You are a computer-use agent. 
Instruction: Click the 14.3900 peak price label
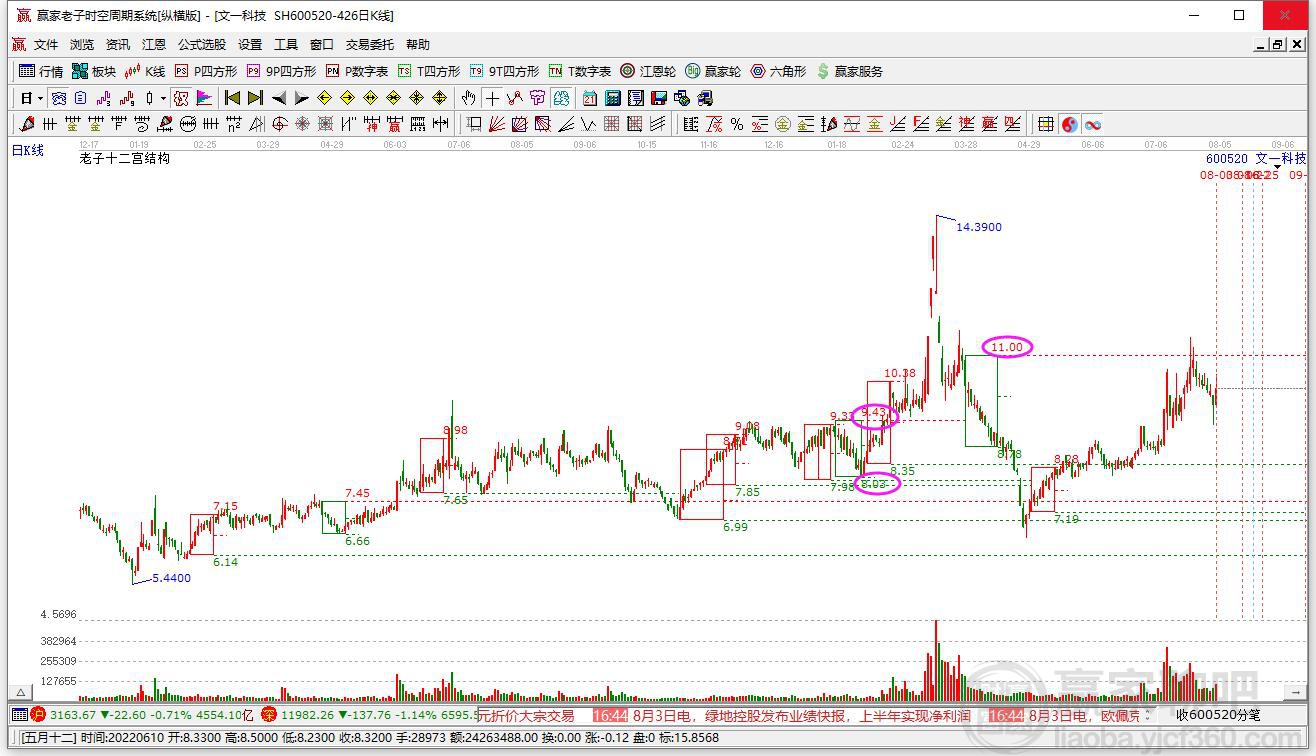pyautogui.click(x=979, y=227)
